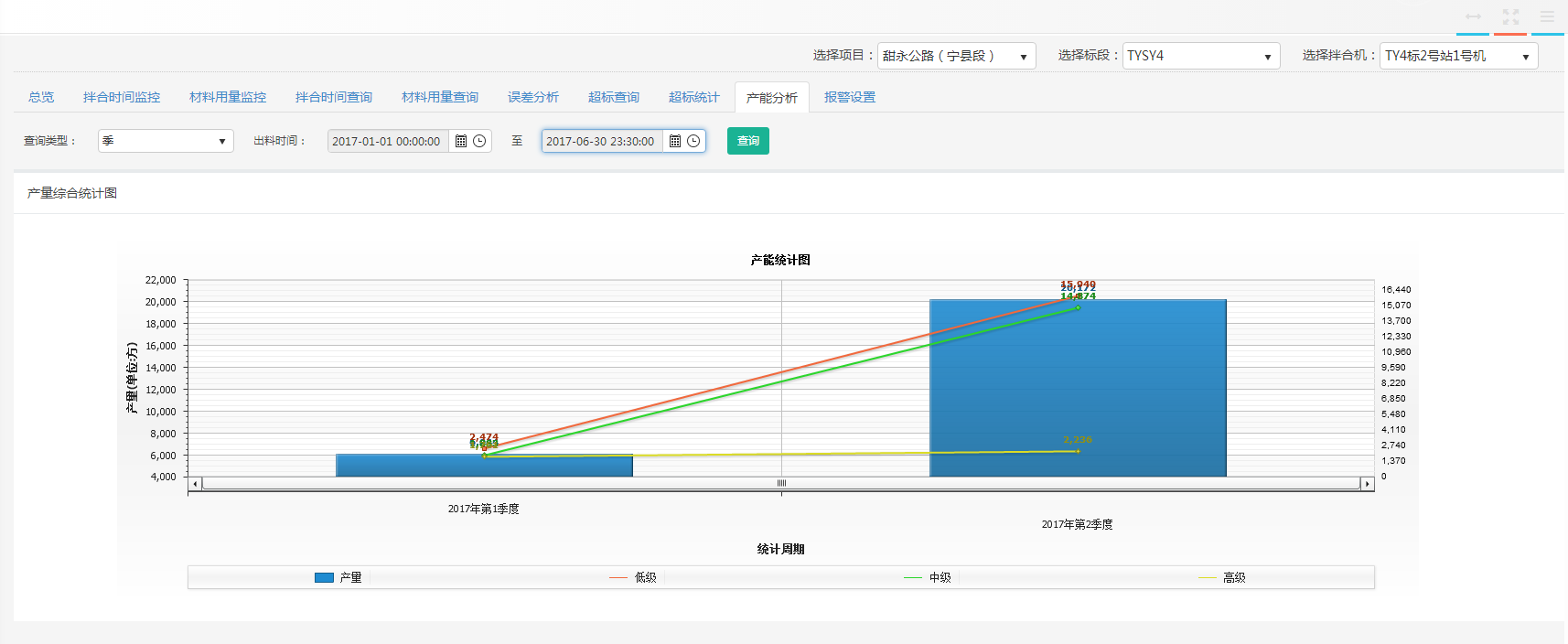Open calendar picker for start date
This screenshot has width=1568, height=644.
pos(461,141)
